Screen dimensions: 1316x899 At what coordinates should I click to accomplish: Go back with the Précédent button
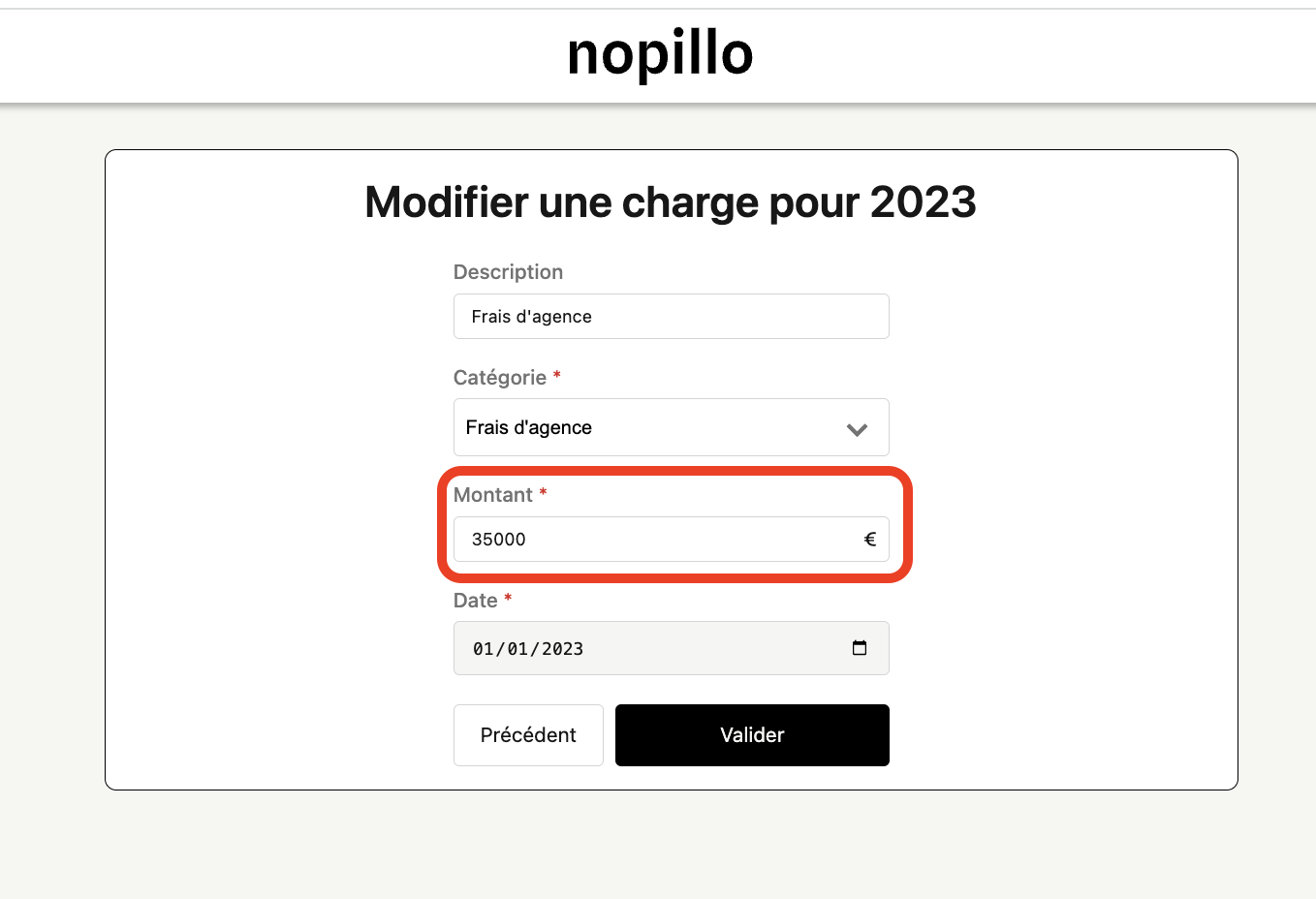[528, 735]
